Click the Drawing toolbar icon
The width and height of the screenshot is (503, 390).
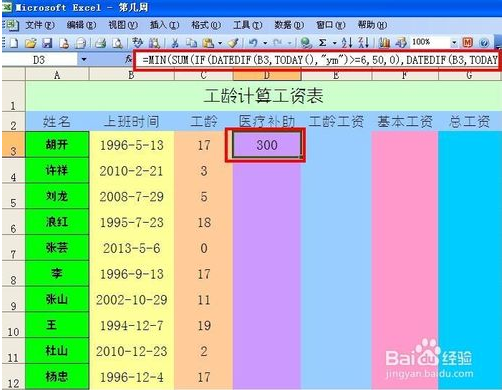[x=401, y=43]
